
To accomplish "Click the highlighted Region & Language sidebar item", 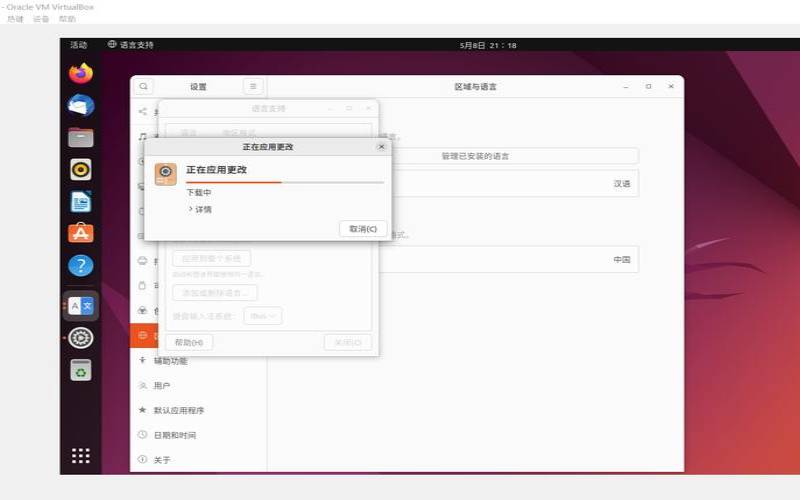I will (144, 335).
